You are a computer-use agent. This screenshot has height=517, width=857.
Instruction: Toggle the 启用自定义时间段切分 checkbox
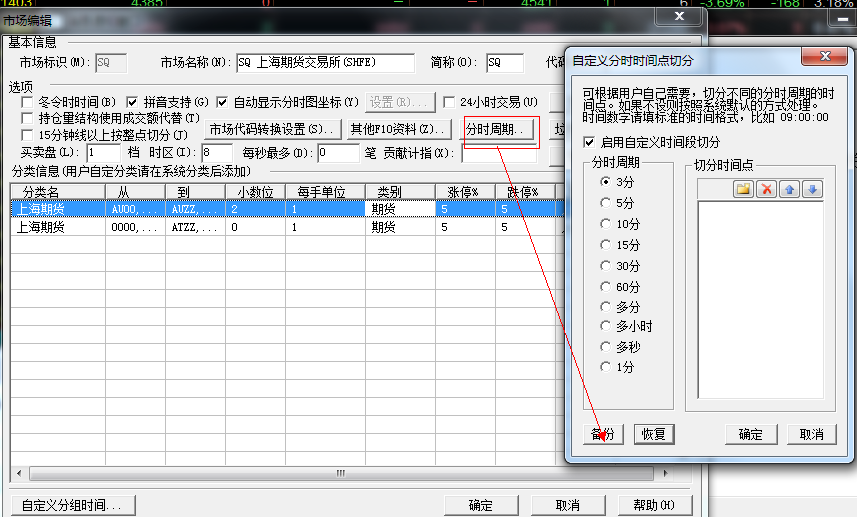tap(591, 142)
